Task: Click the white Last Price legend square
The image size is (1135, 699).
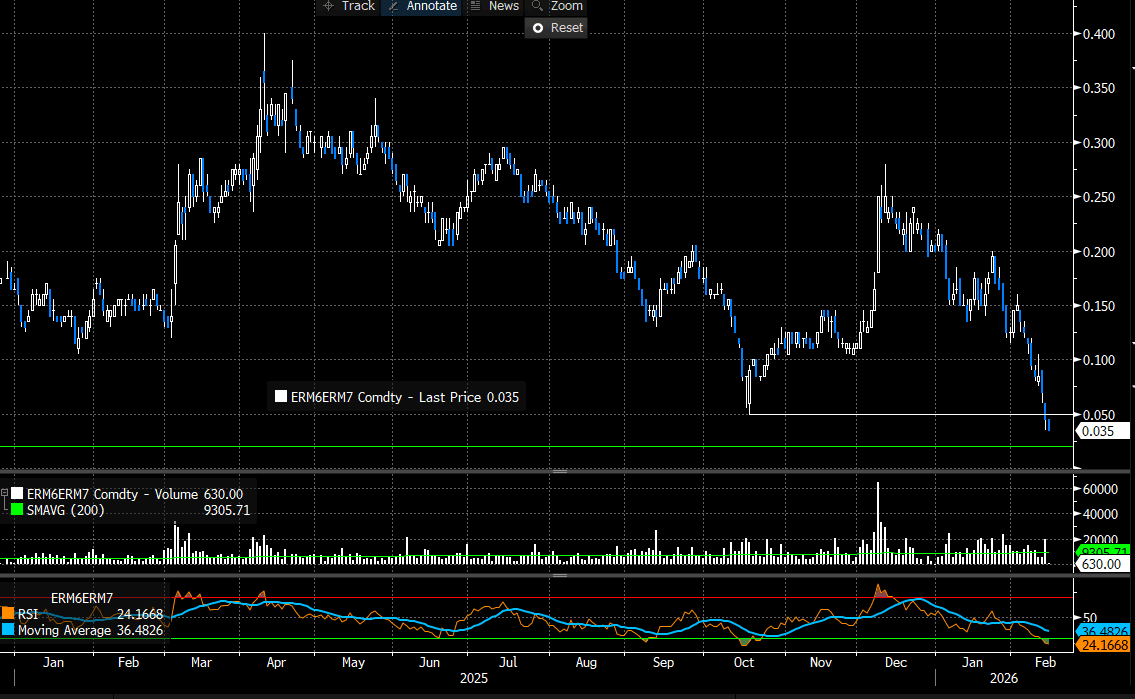Action: 281,397
